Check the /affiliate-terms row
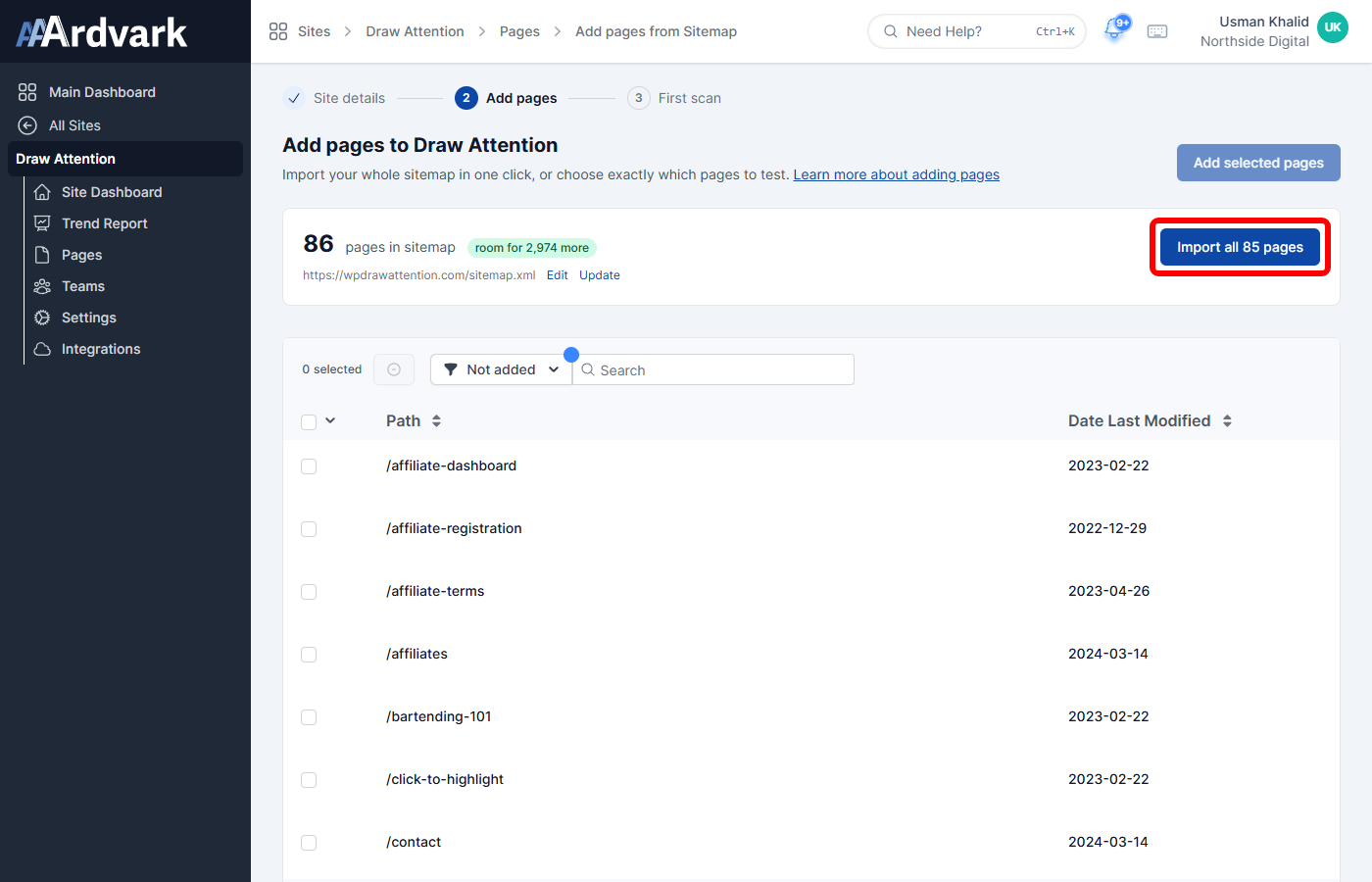This screenshot has height=882, width=1372. tap(309, 592)
